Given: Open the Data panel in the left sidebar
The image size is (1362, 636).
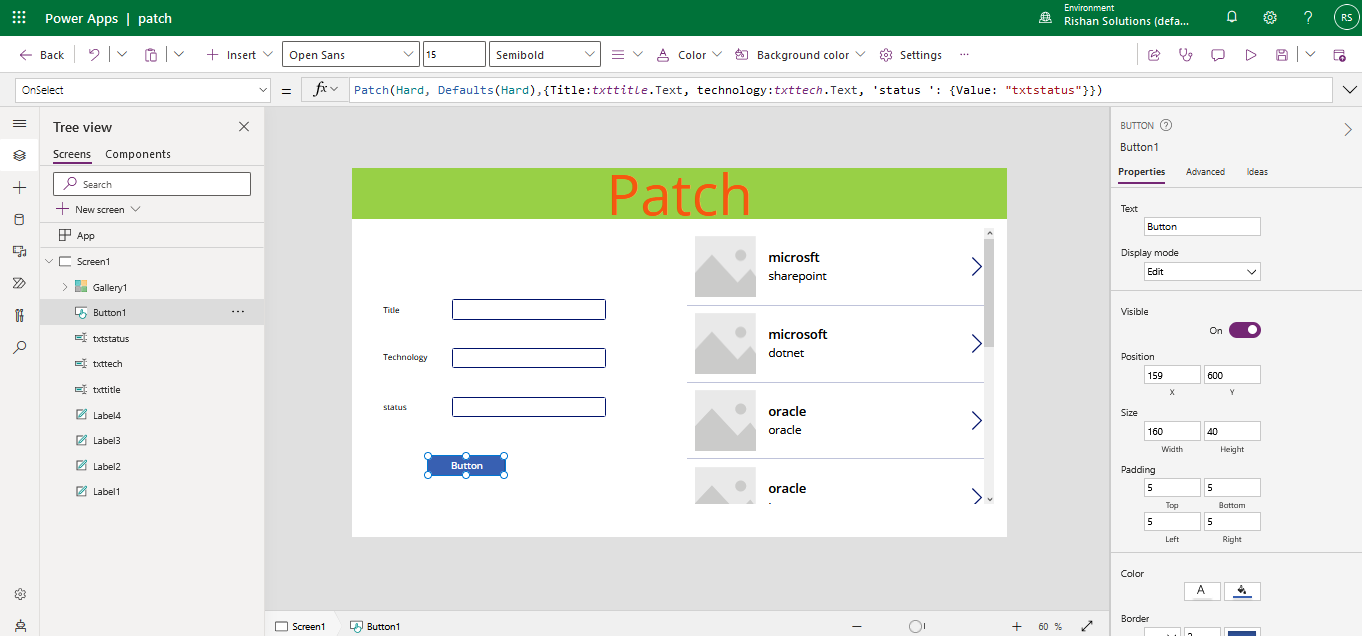Looking at the screenshot, I should click(19, 219).
